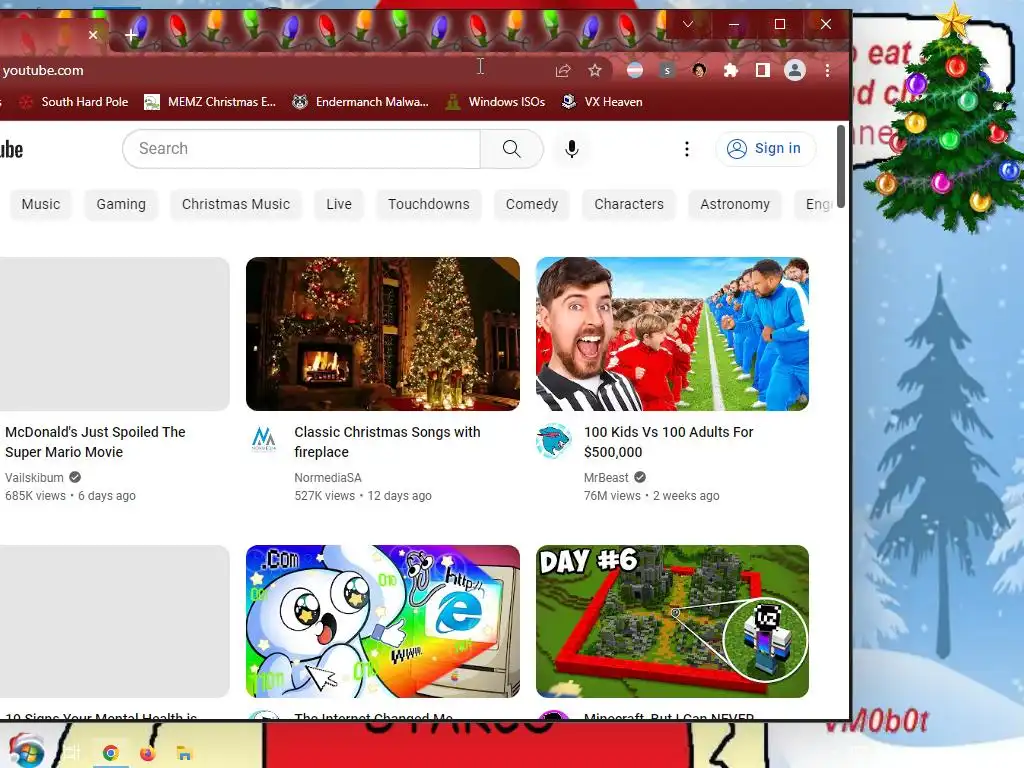Viewport: 1024px width, 768px height.
Task: Open the striped flag extension icon
Action: point(635,71)
